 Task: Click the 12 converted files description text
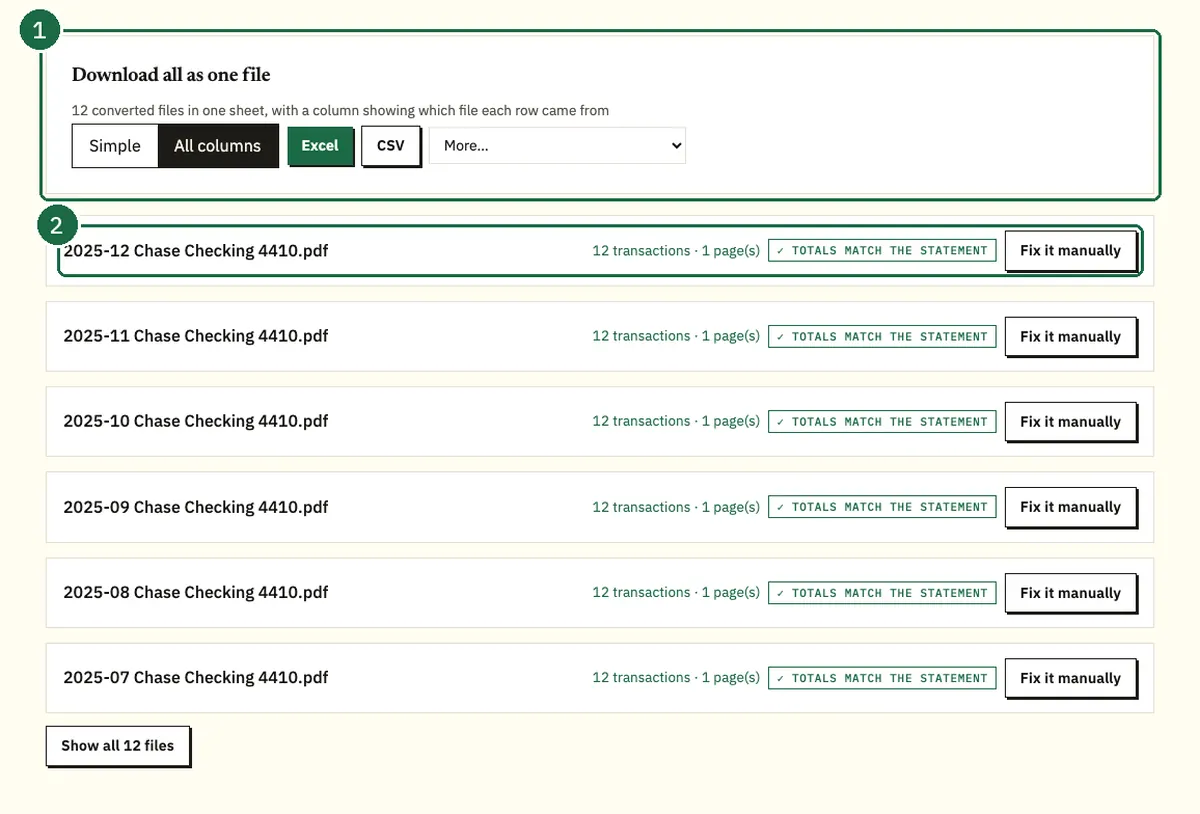click(340, 111)
